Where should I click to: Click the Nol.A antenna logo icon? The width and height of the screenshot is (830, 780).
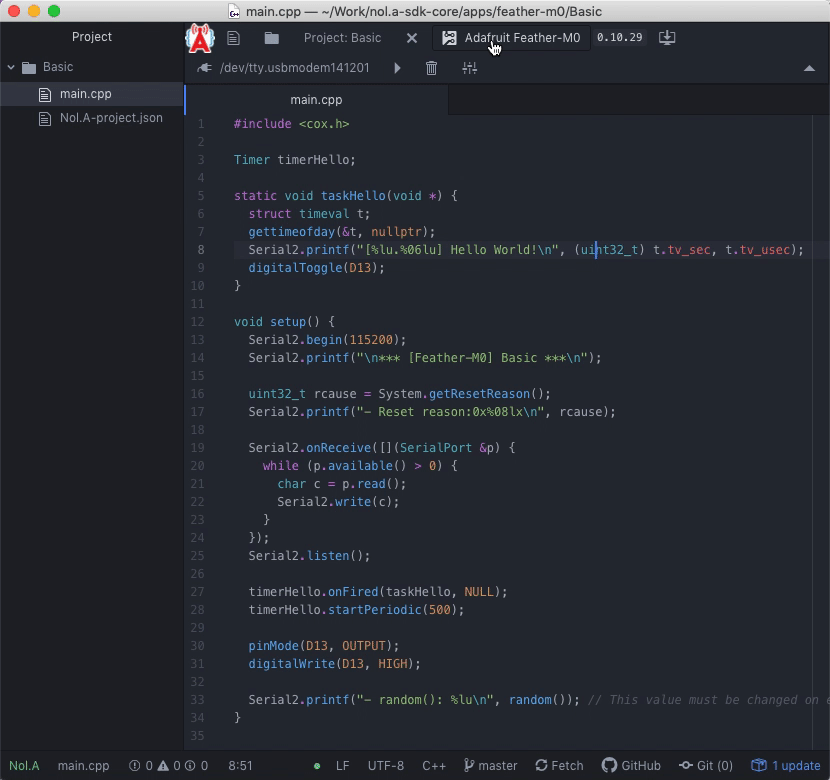point(200,38)
